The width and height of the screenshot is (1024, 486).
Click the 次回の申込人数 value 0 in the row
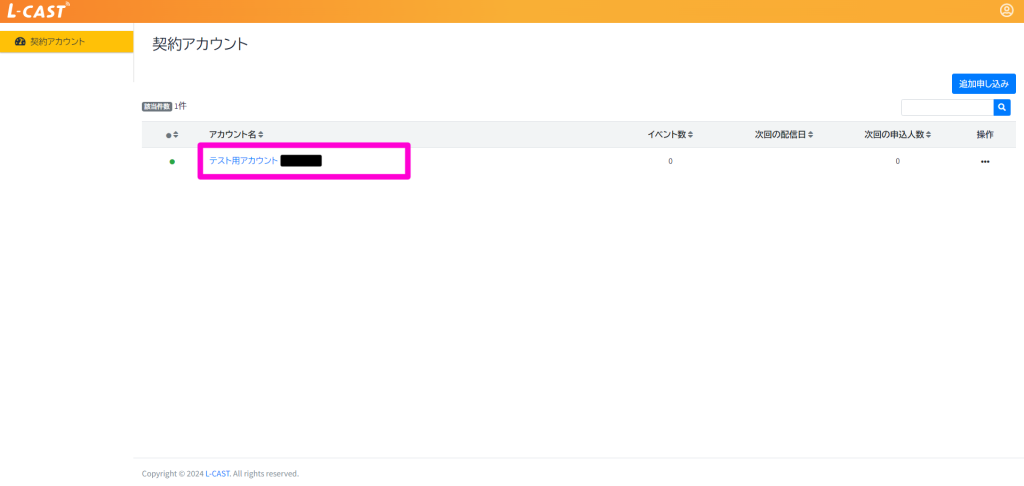pos(897,161)
